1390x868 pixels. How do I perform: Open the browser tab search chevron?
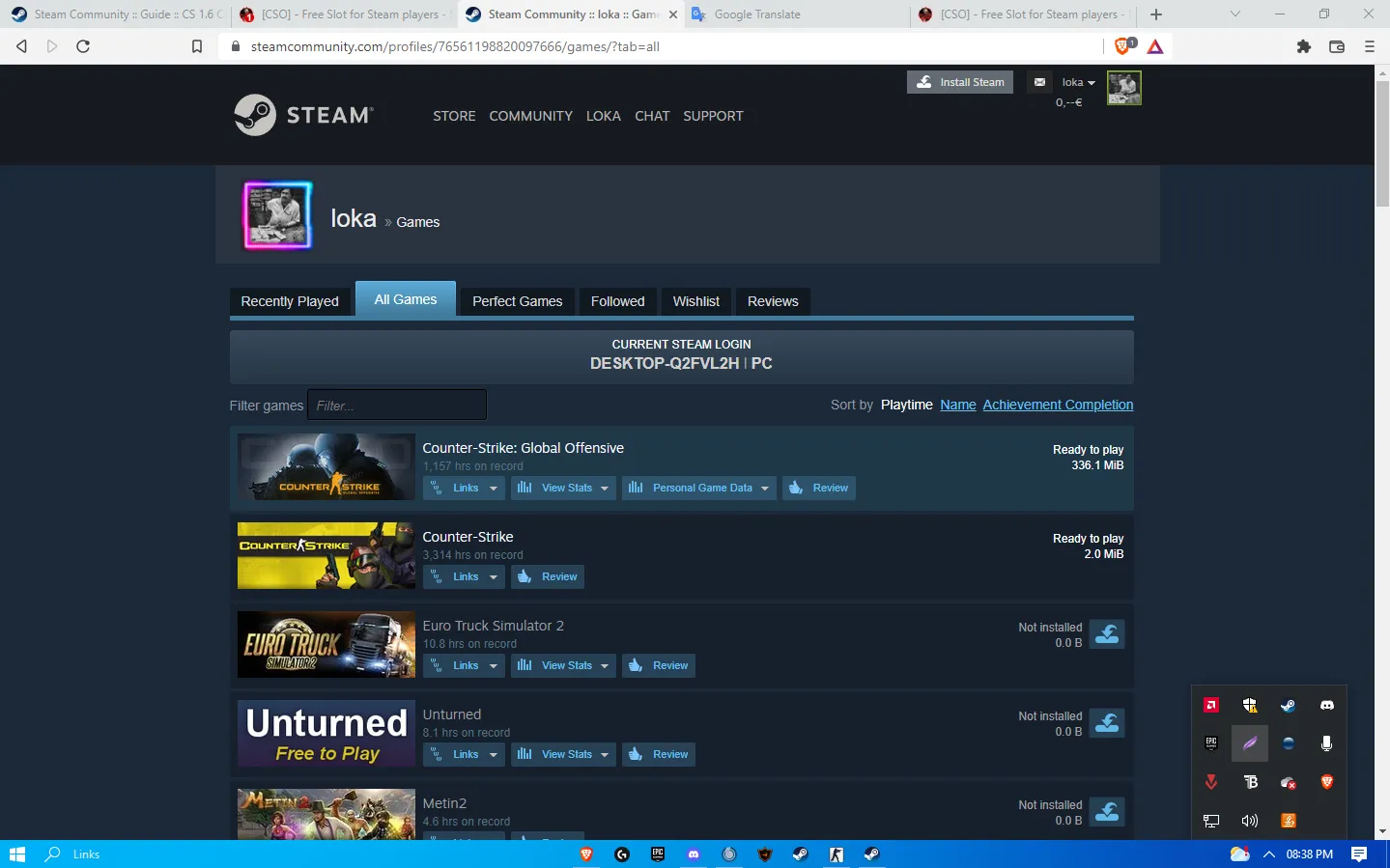pos(1234,14)
